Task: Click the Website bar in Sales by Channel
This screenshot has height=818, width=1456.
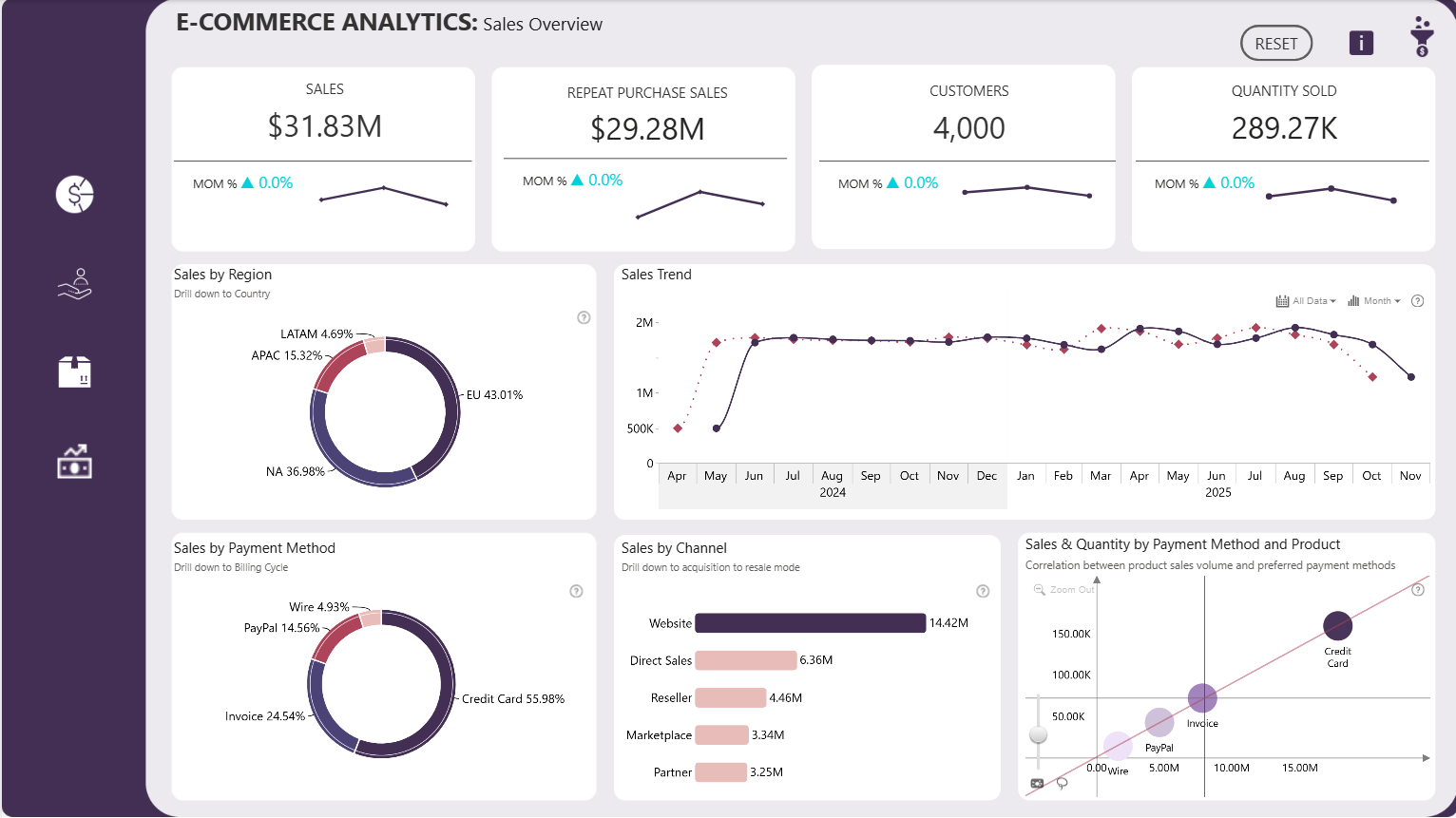Action: [x=809, y=623]
